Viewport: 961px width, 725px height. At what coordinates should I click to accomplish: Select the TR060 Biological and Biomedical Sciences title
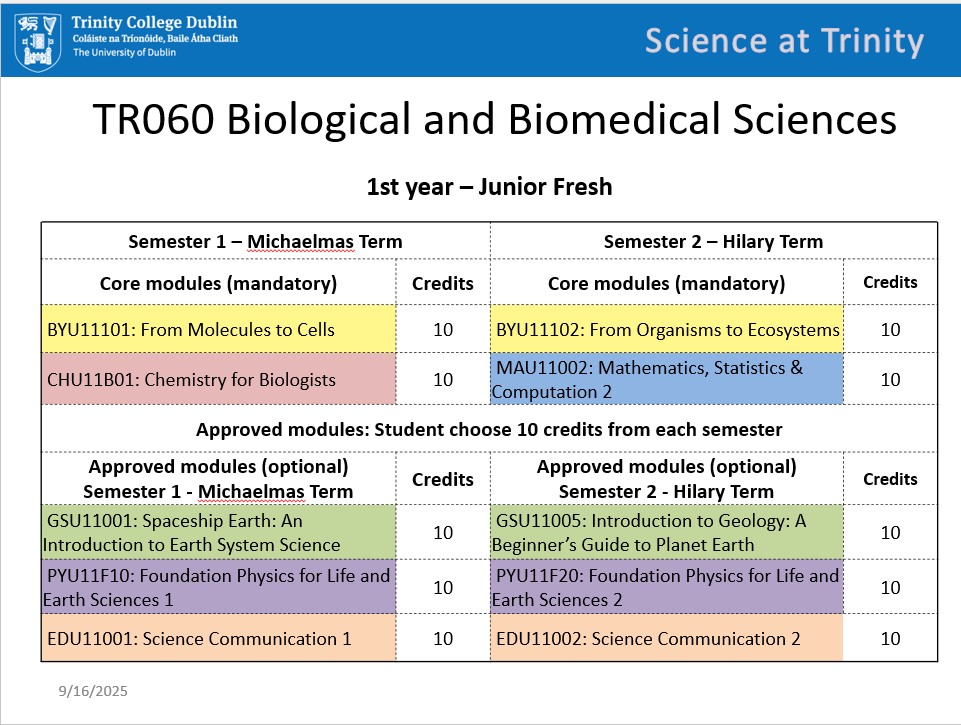[494, 121]
